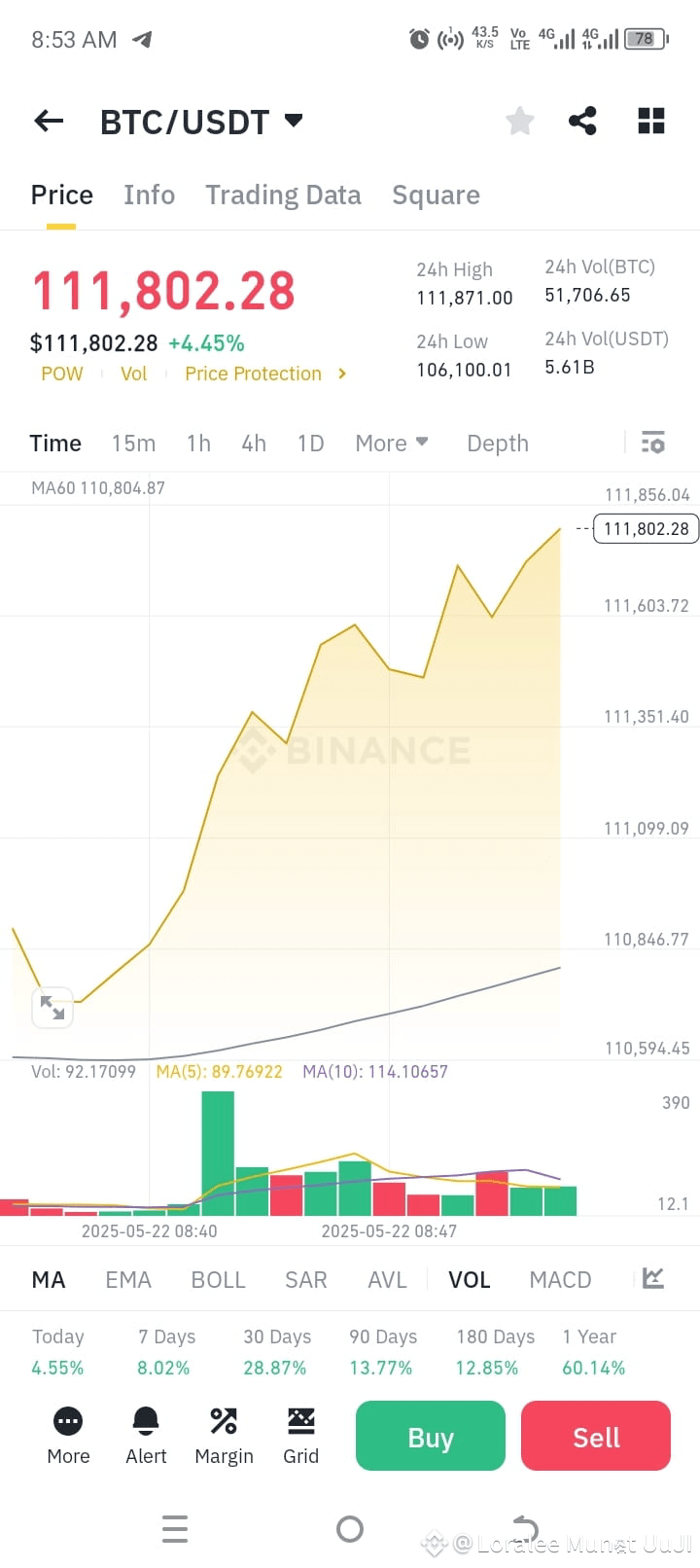The image size is (700, 1568).
Task: Open the share icon
Action: coord(582,122)
